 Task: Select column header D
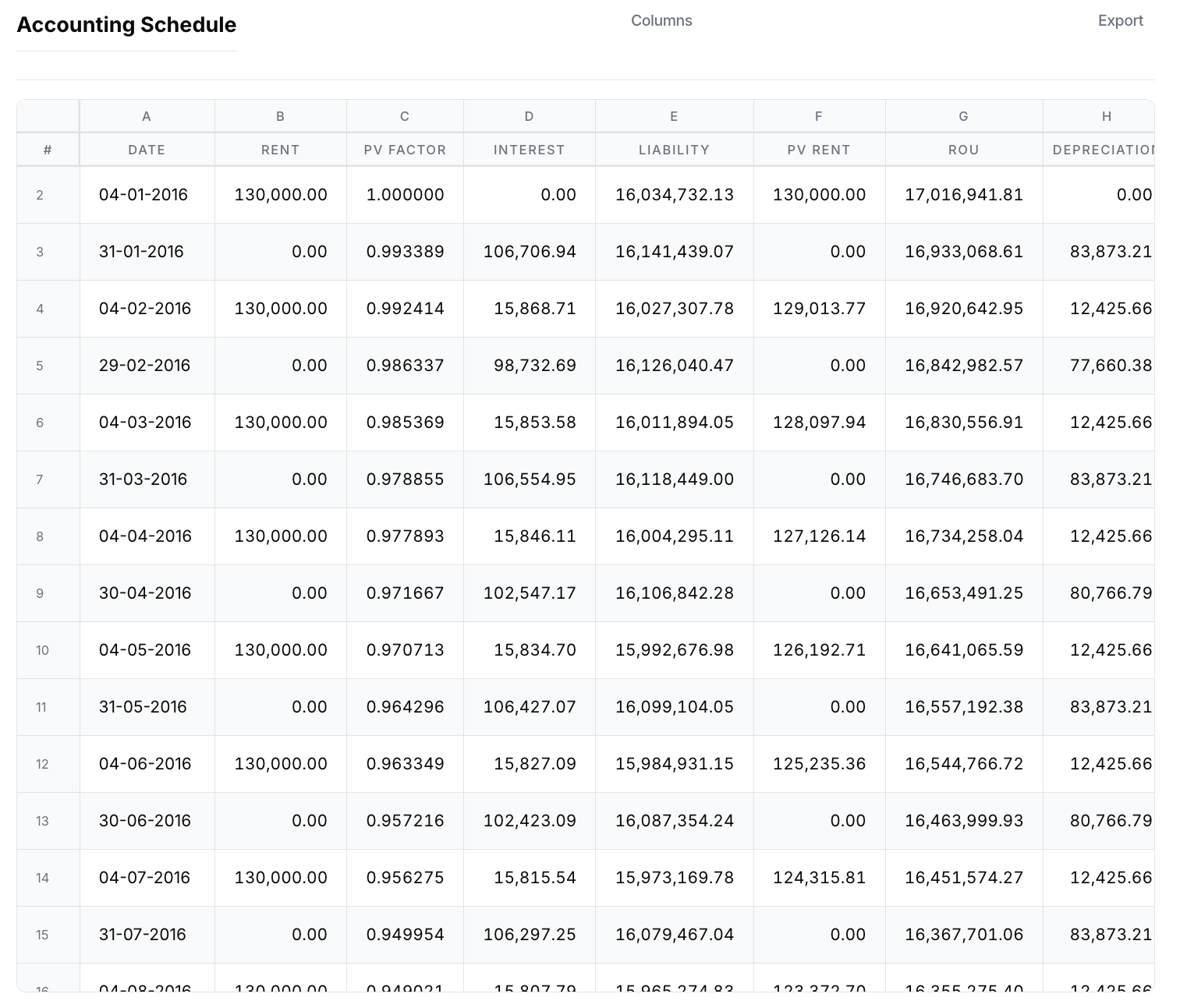coord(529,115)
